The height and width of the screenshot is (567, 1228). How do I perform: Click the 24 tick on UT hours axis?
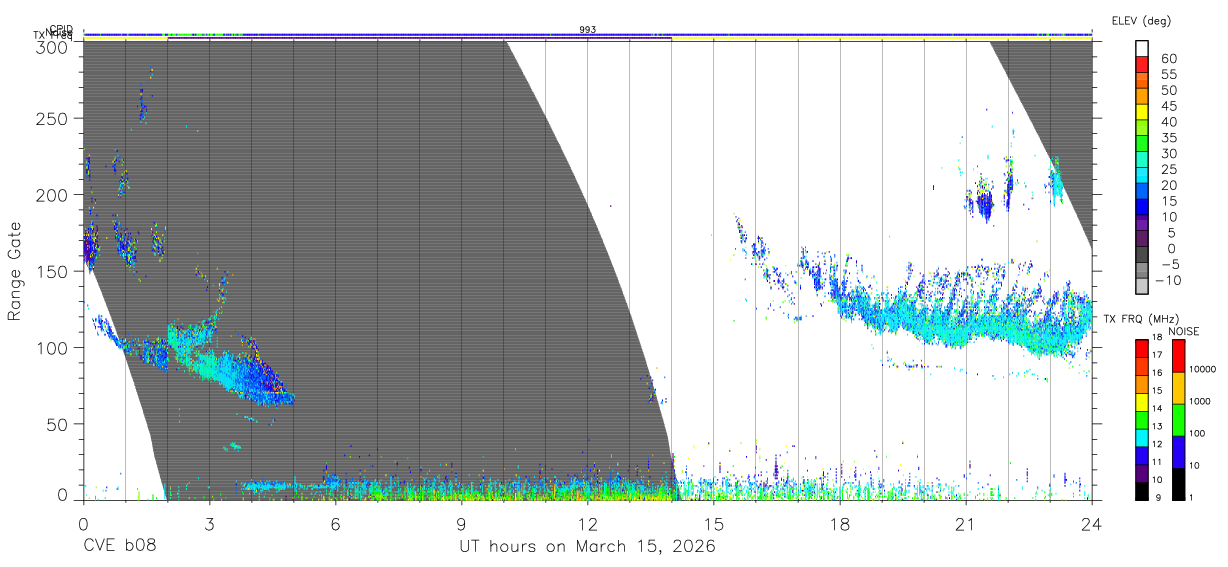click(1091, 523)
